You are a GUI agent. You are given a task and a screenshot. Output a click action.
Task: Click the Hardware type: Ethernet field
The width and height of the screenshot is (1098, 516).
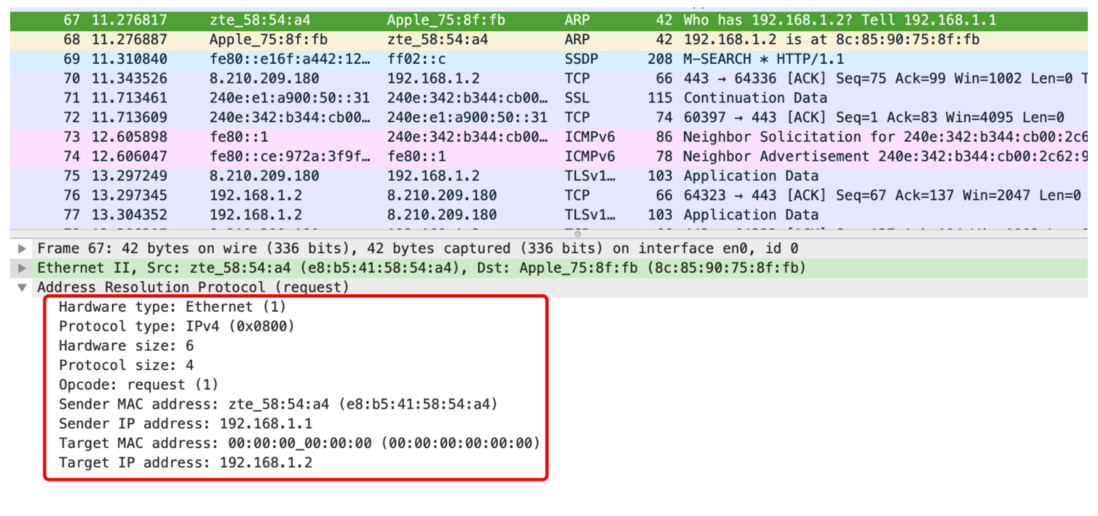(172, 307)
